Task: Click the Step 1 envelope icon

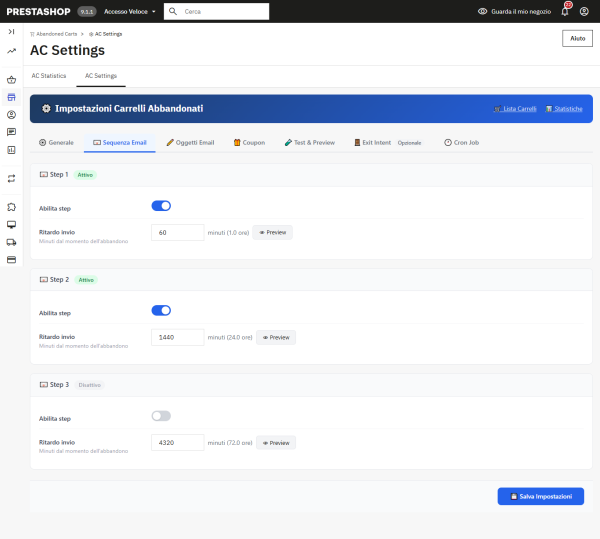Action: coord(44,174)
